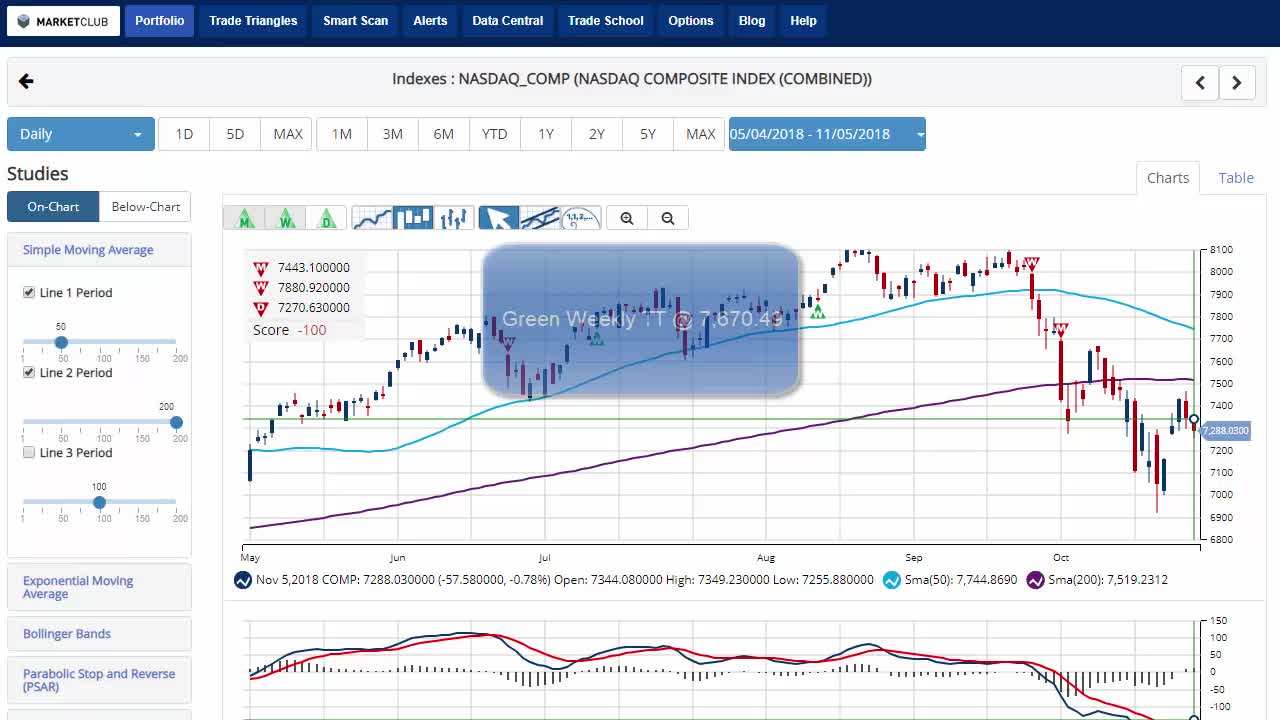Click the red monthly triangle 7443.10 marker

pos(261,268)
